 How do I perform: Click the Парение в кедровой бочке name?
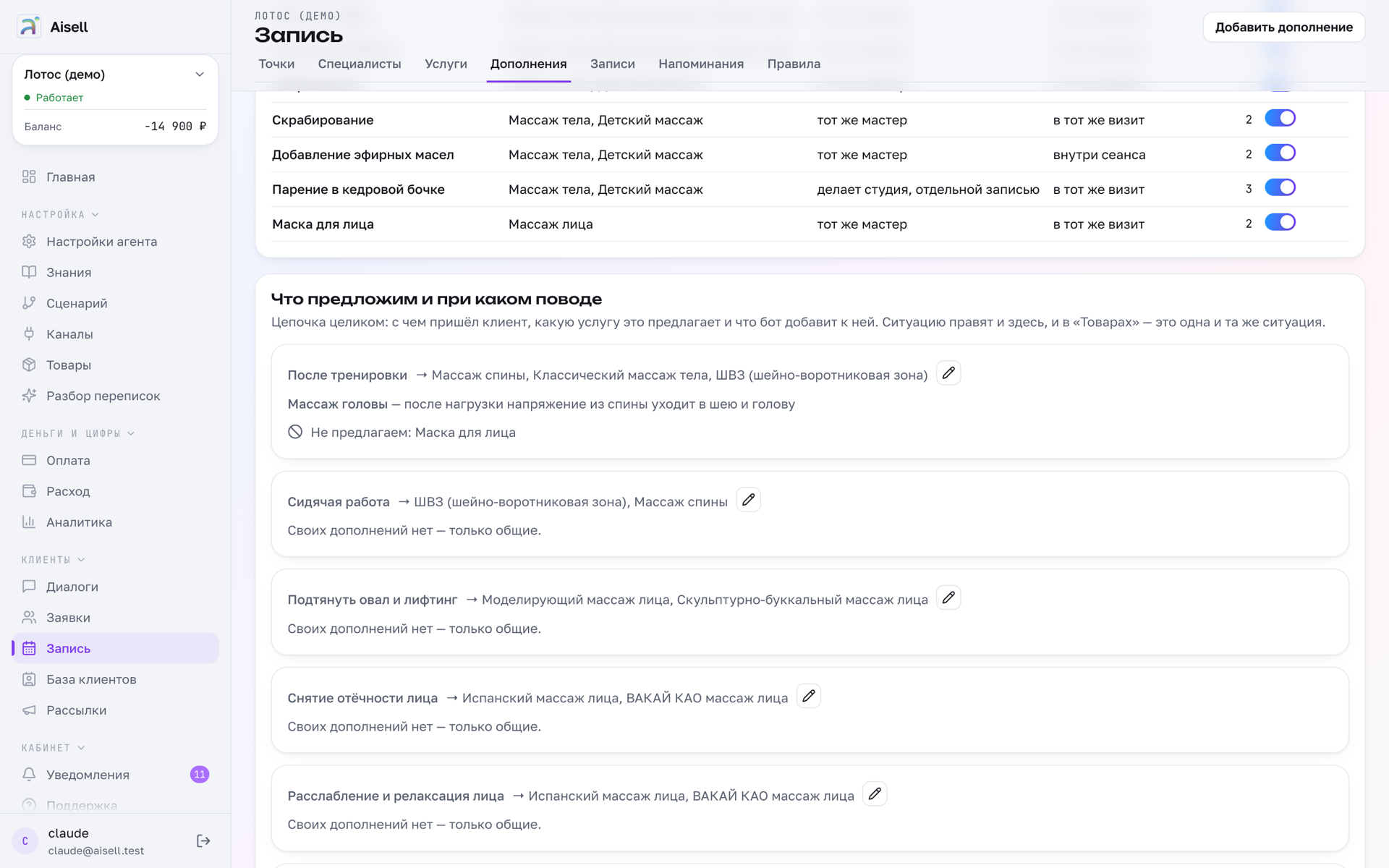pos(358,190)
